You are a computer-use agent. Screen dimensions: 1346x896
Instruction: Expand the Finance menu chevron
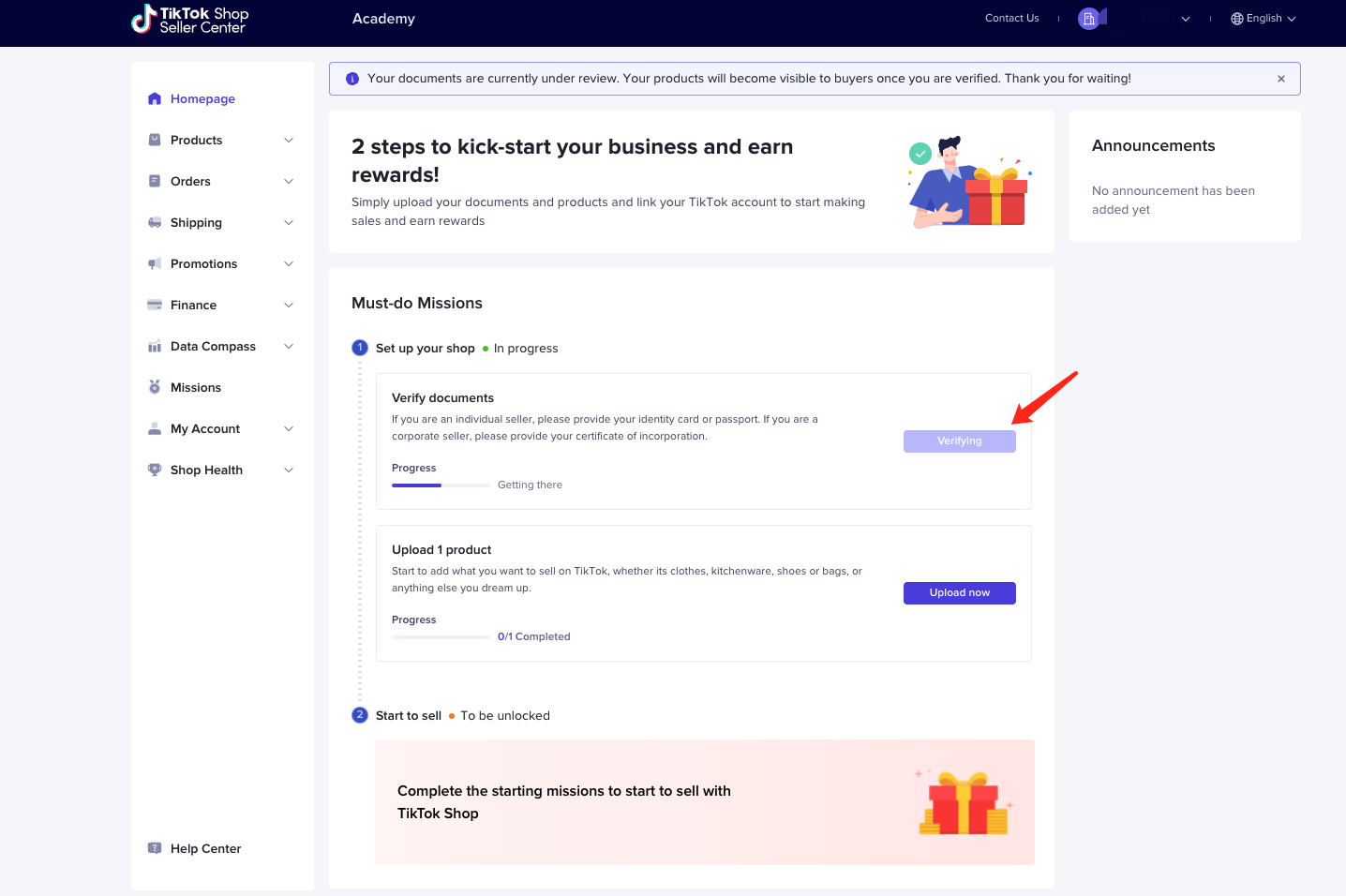point(289,305)
